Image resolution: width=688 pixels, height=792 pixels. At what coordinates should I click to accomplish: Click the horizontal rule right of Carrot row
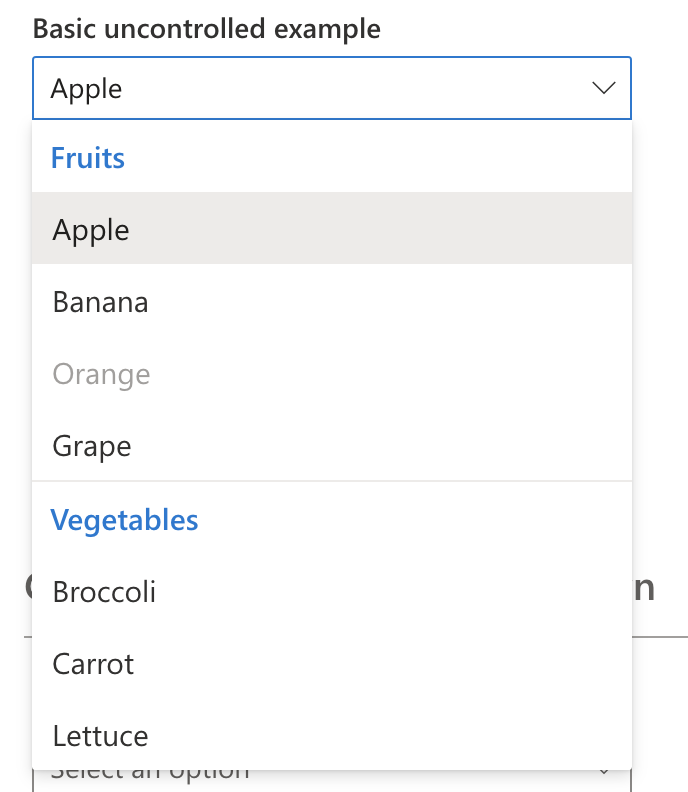660,637
